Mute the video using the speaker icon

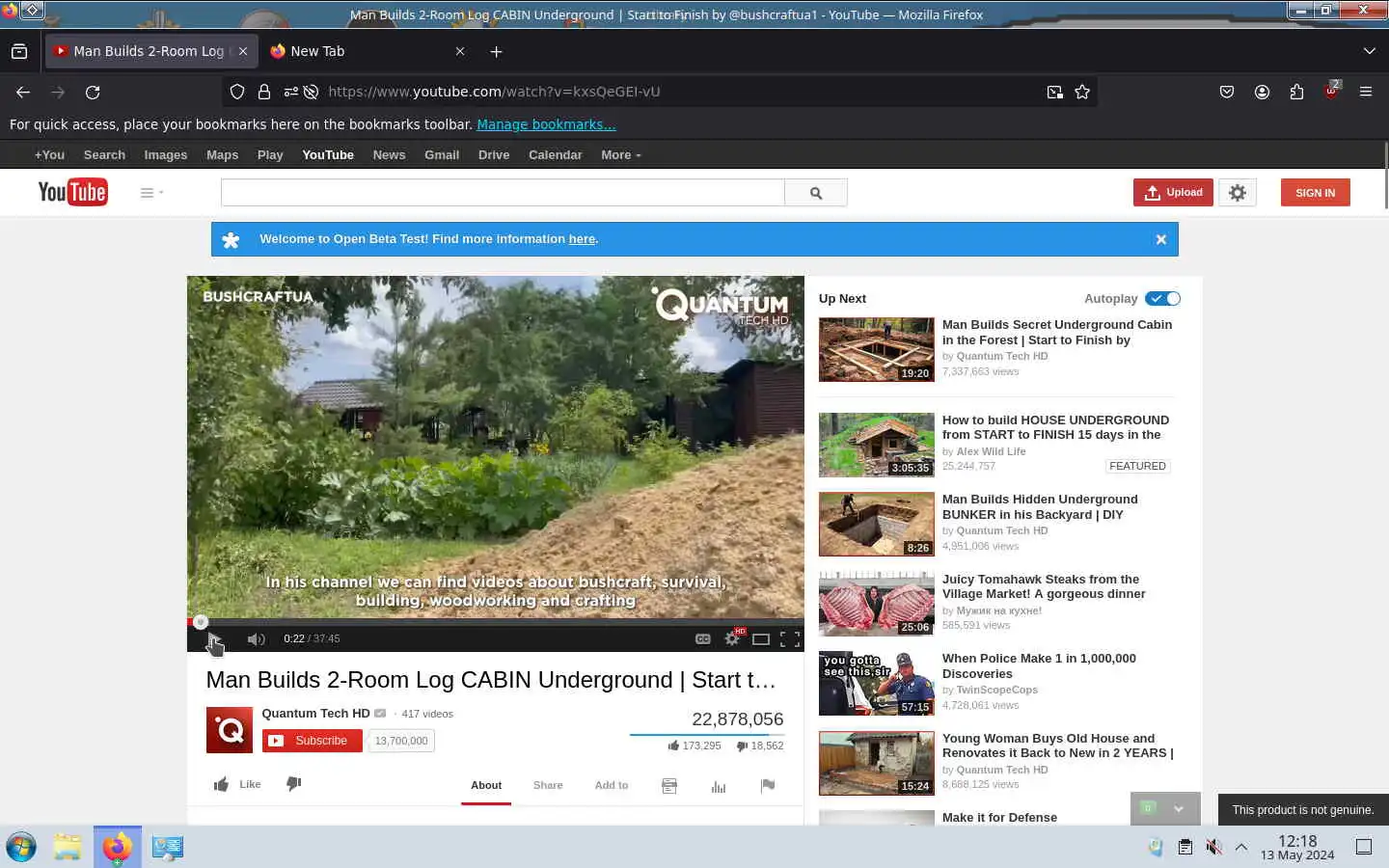256,639
